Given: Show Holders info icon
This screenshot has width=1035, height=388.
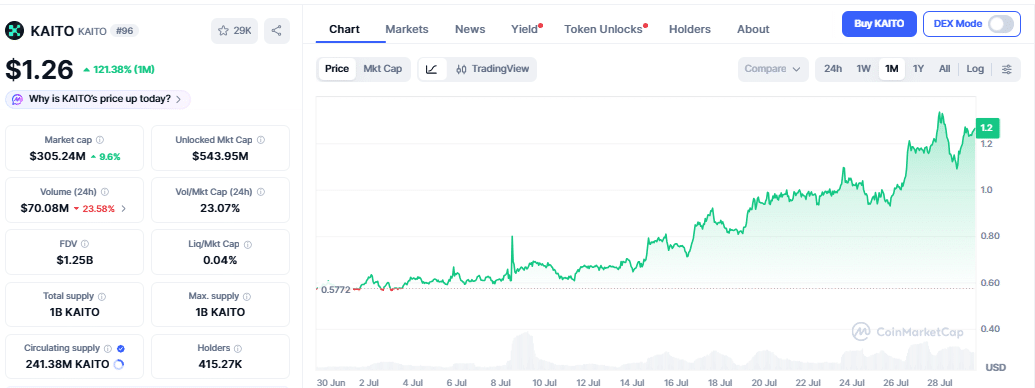Looking at the screenshot, I should pos(238,348).
